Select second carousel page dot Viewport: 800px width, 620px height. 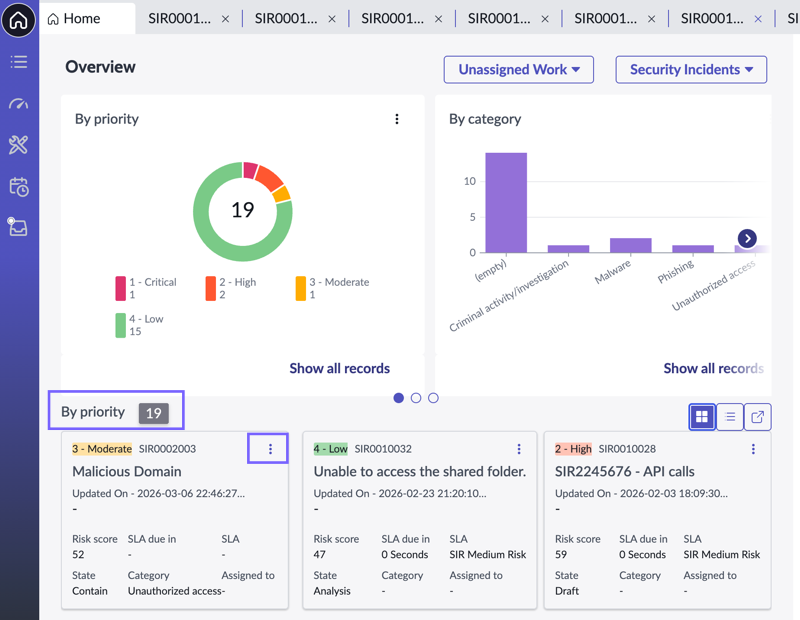[416, 398]
